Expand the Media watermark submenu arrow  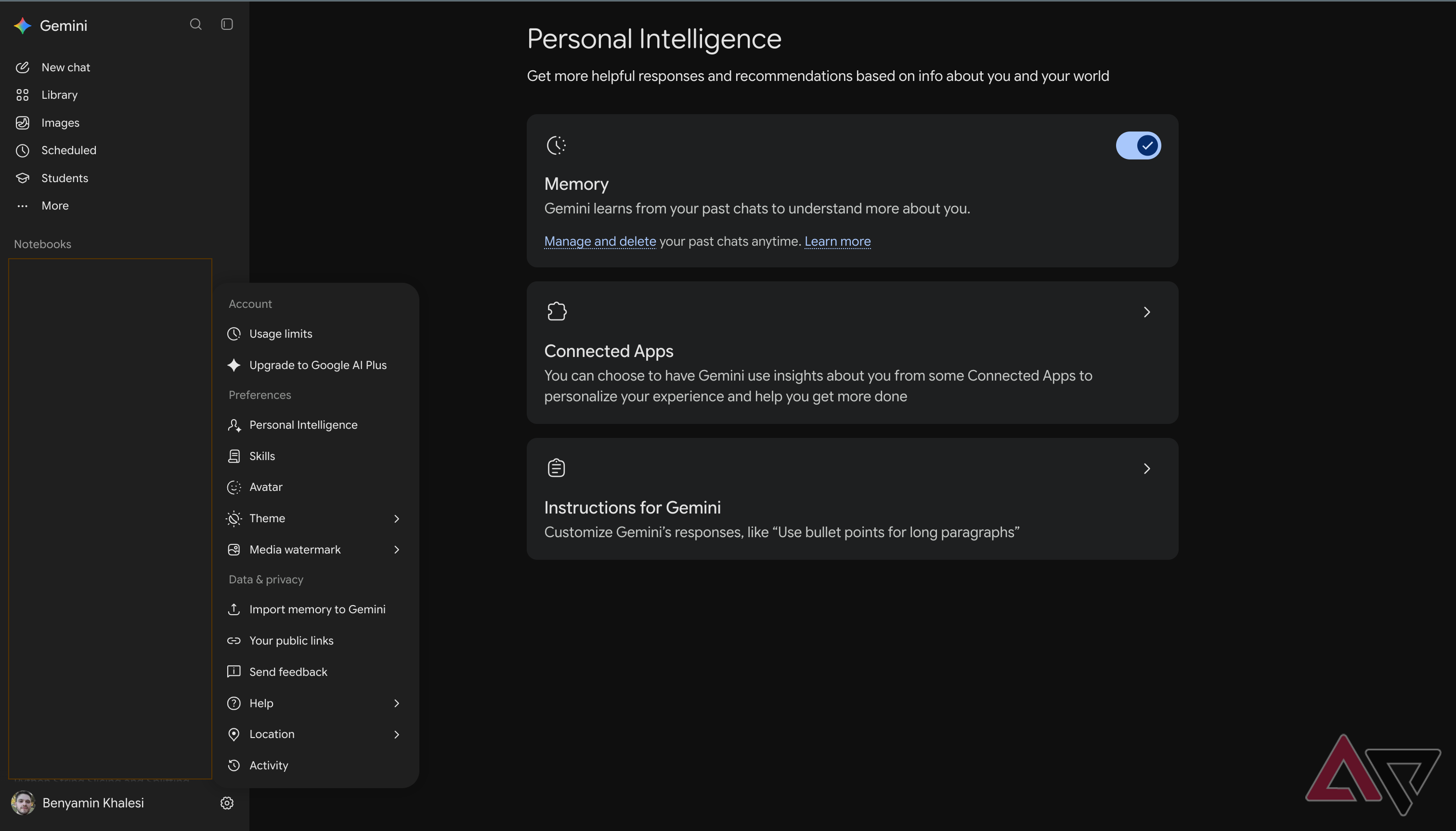coord(397,550)
